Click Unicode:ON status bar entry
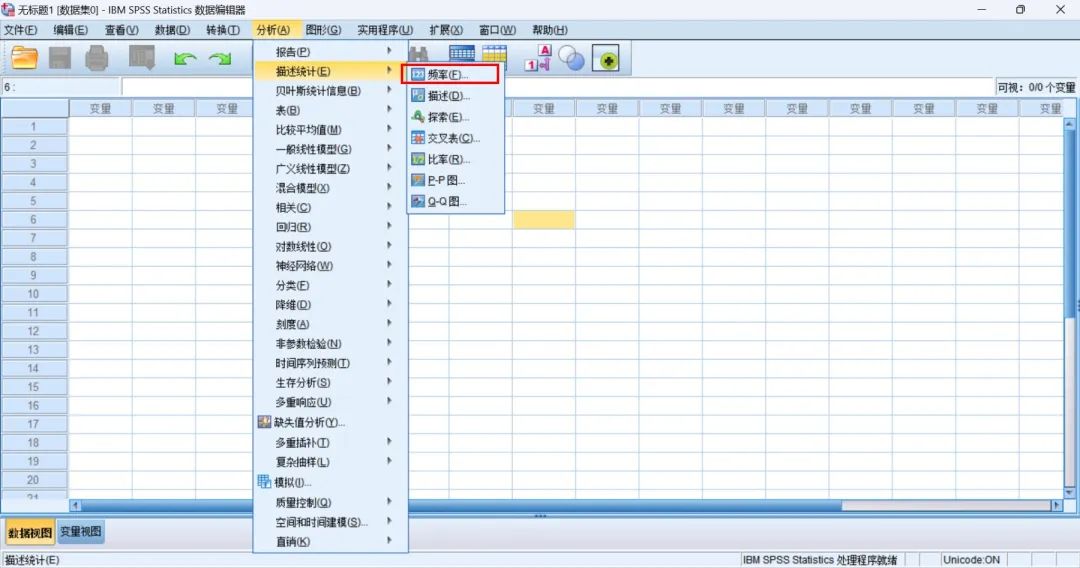The width and height of the screenshot is (1080, 568). tap(971, 560)
